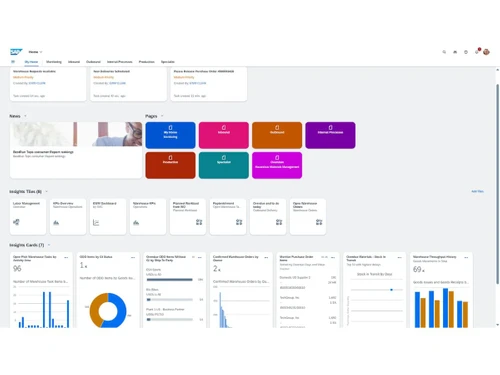The width and height of the screenshot is (500, 375).
Task: Click creator link on Warehouse Requests card
Action: [37, 83]
